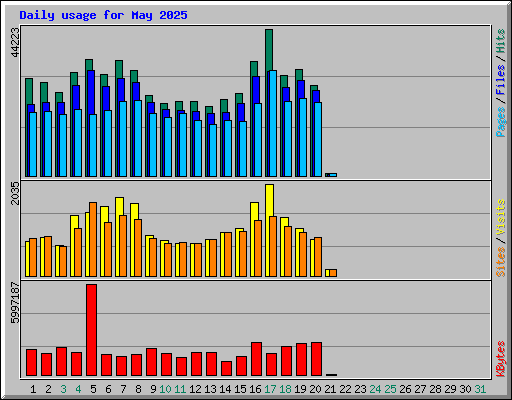Click day label 29 on the x-axis
The height and width of the screenshot is (400, 512).
[x=450, y=389]
